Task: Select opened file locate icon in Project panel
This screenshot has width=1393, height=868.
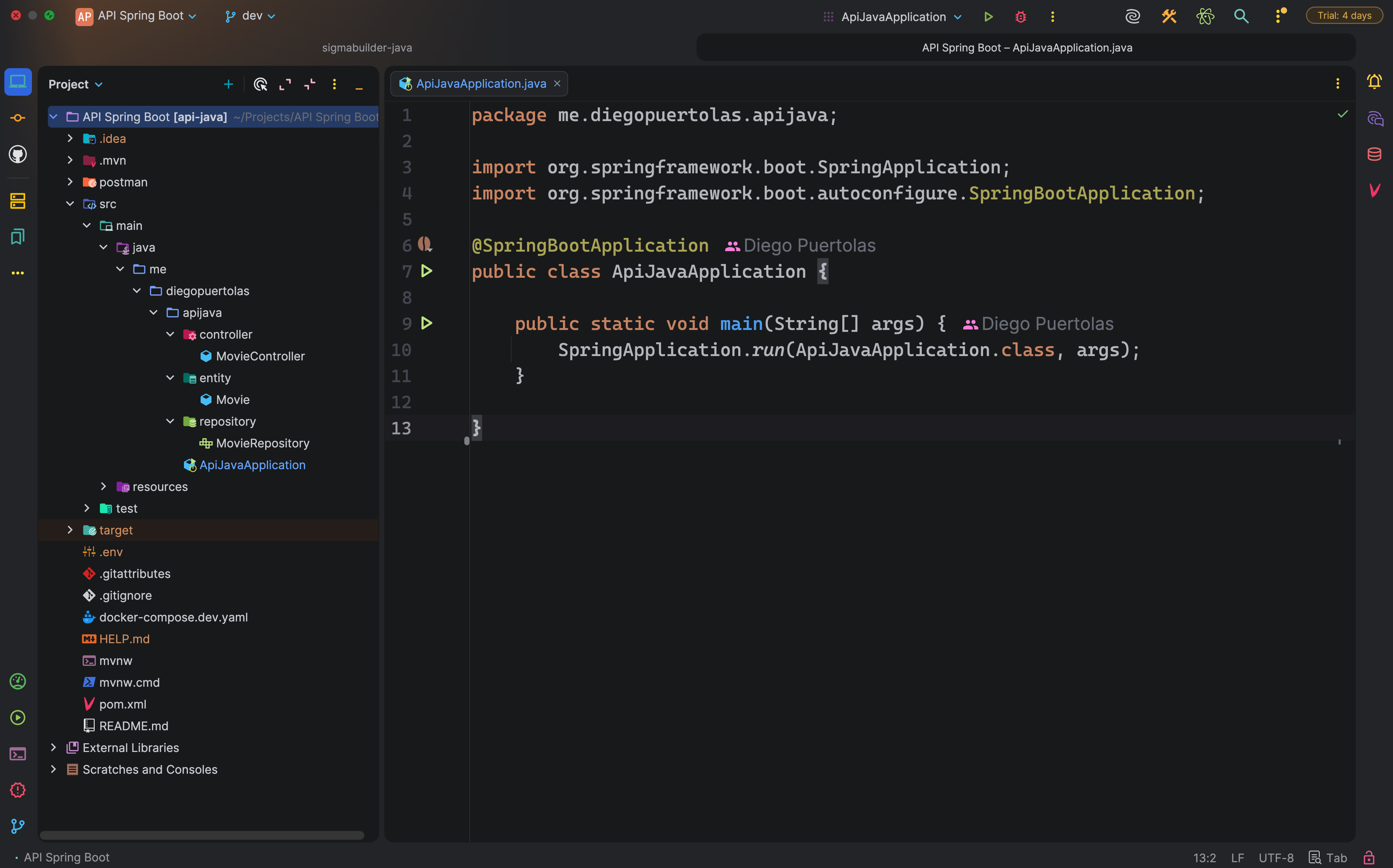Action: point(261,84)
